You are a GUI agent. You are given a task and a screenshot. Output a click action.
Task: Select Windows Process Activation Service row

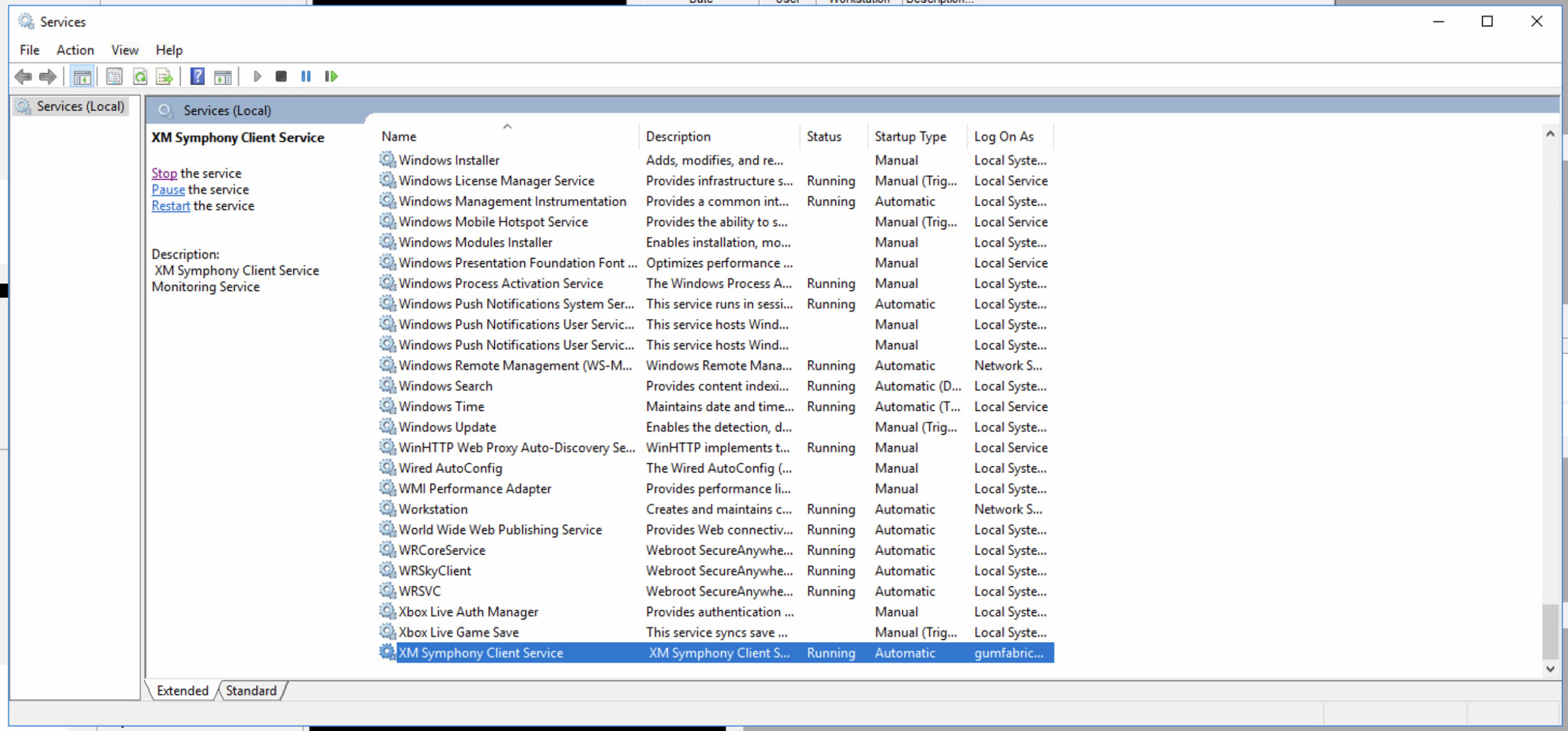click(x=716, y=284)
